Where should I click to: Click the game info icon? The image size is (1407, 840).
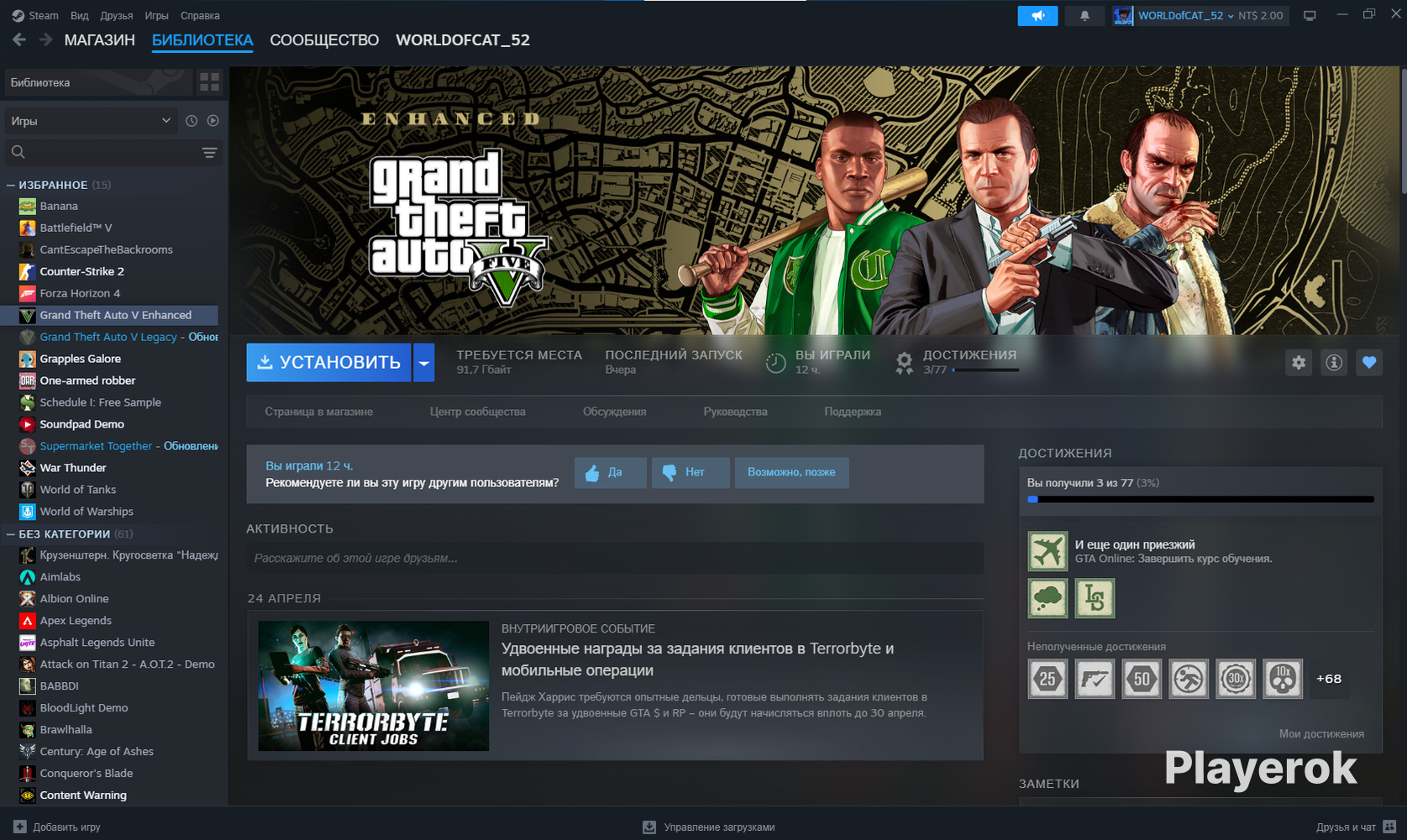click(1334, 363)
